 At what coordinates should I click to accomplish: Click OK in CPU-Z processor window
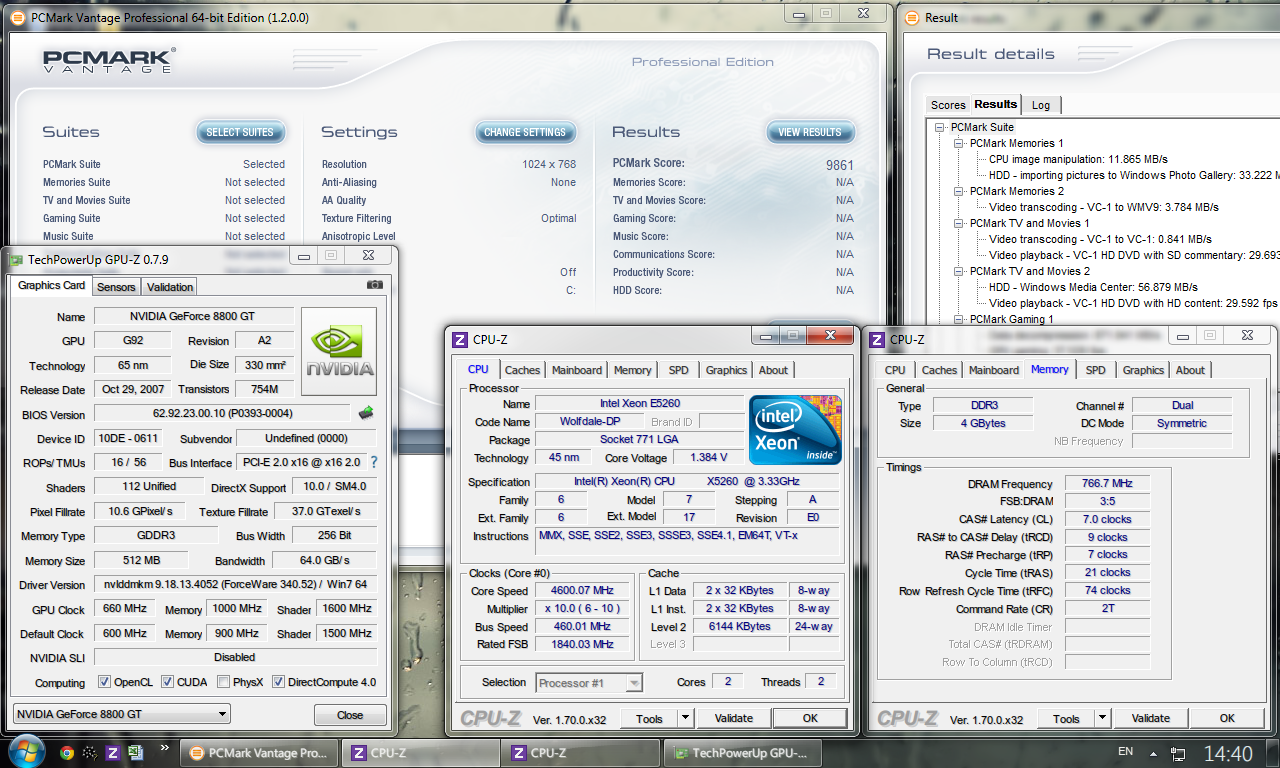coord(810,718)
